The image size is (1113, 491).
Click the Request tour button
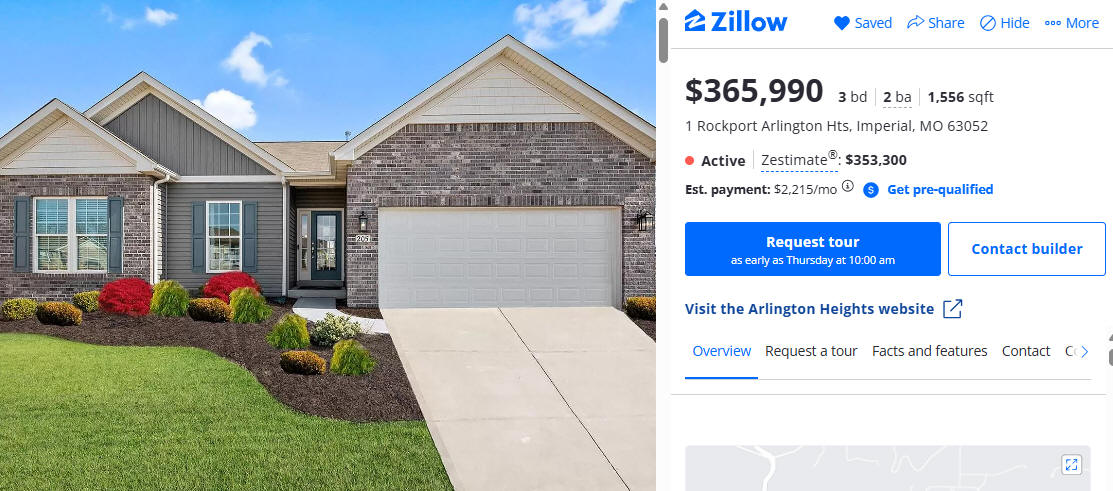(x=813, y=249)
